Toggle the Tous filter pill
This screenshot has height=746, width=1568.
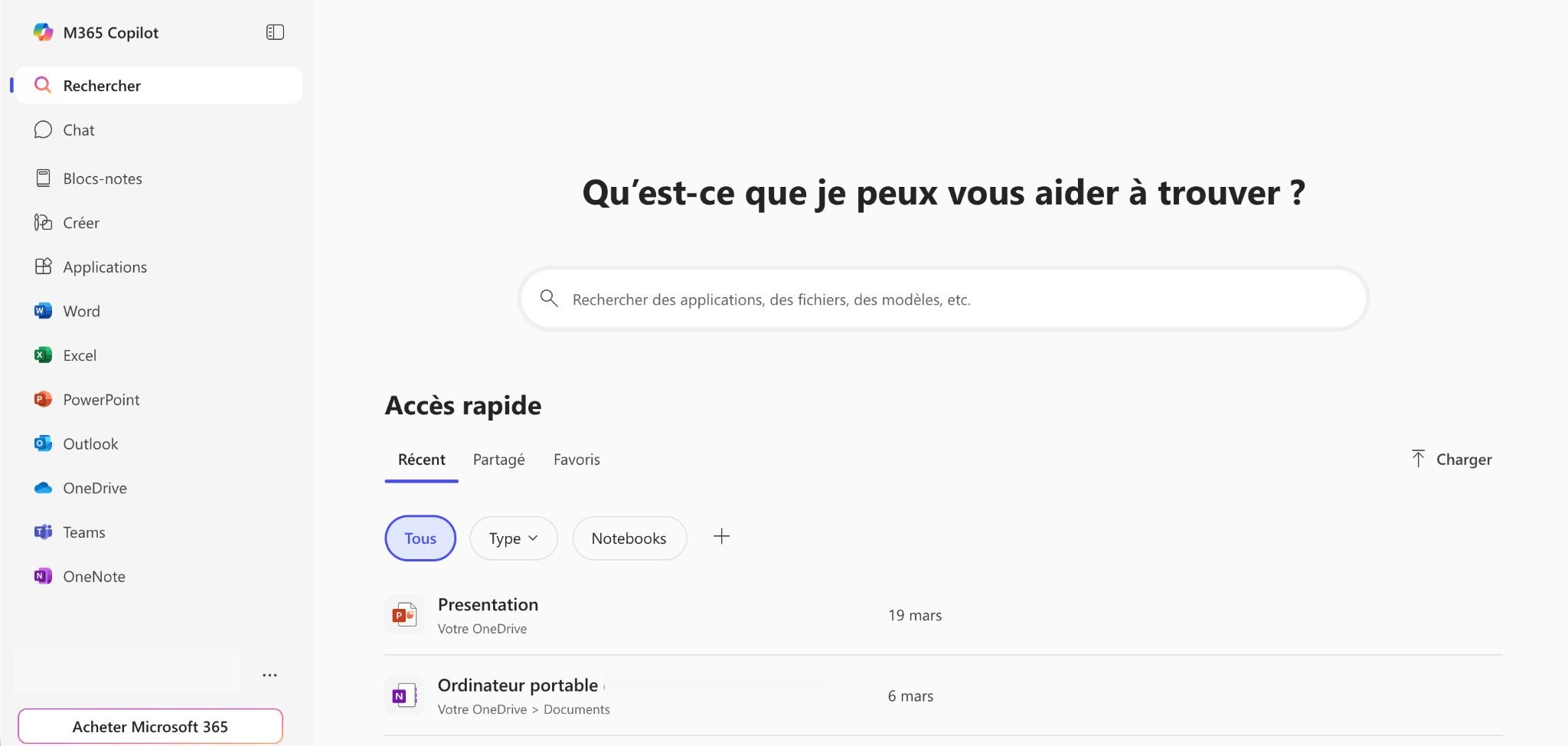pyautogui.click(x=420, y=538)
